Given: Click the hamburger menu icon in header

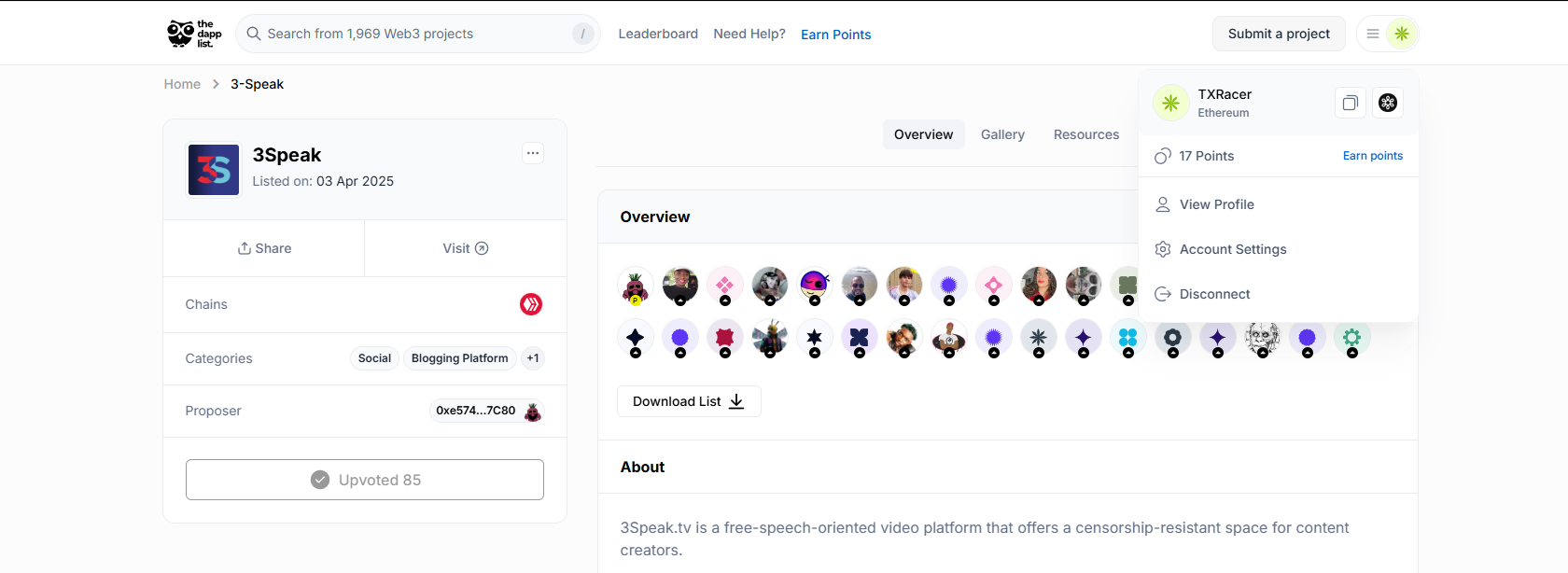Looking at the screenshot, I should (1373, 34).
